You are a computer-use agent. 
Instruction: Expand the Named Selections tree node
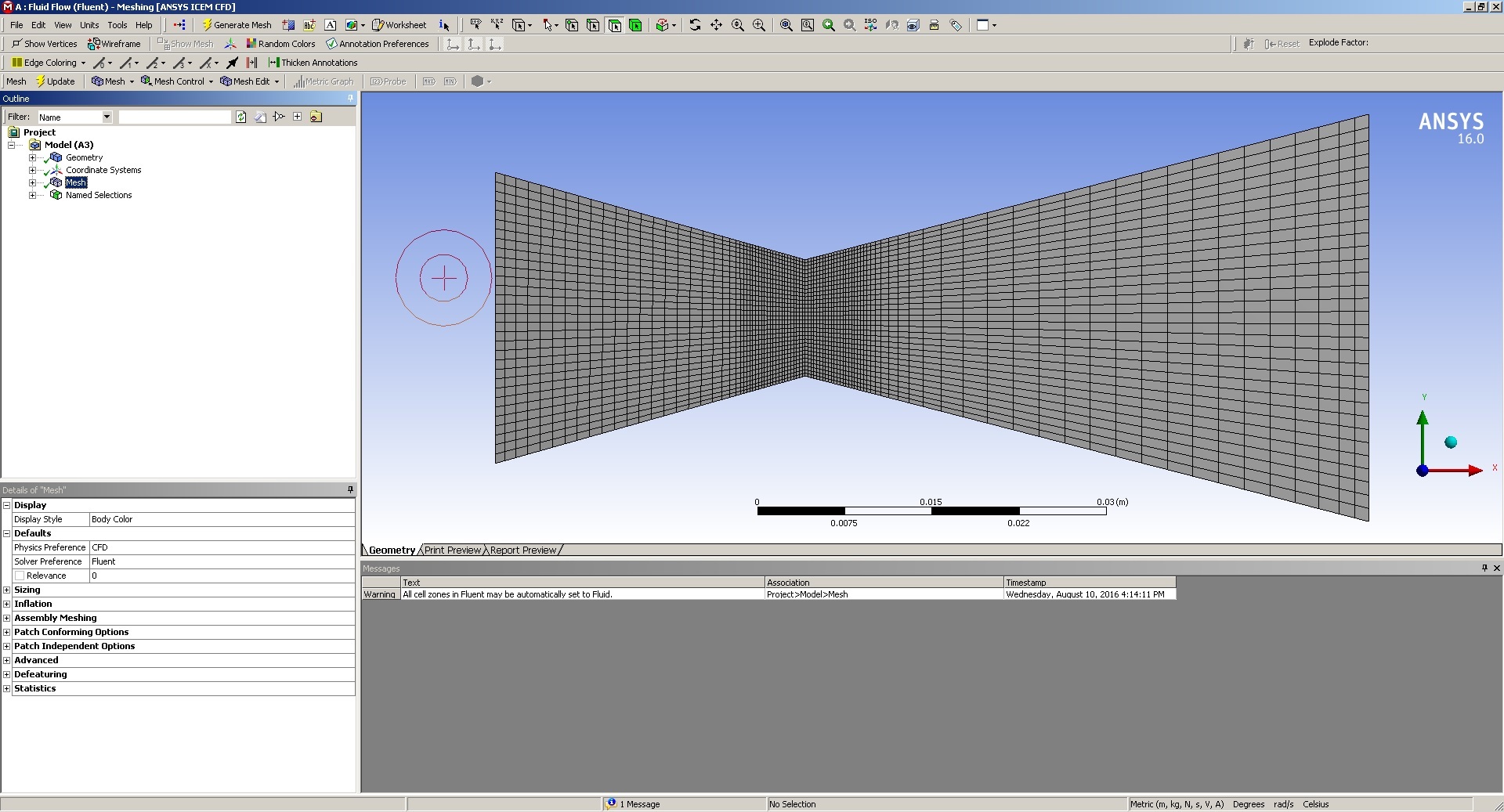pyautogui.click(x=33, y=195)
